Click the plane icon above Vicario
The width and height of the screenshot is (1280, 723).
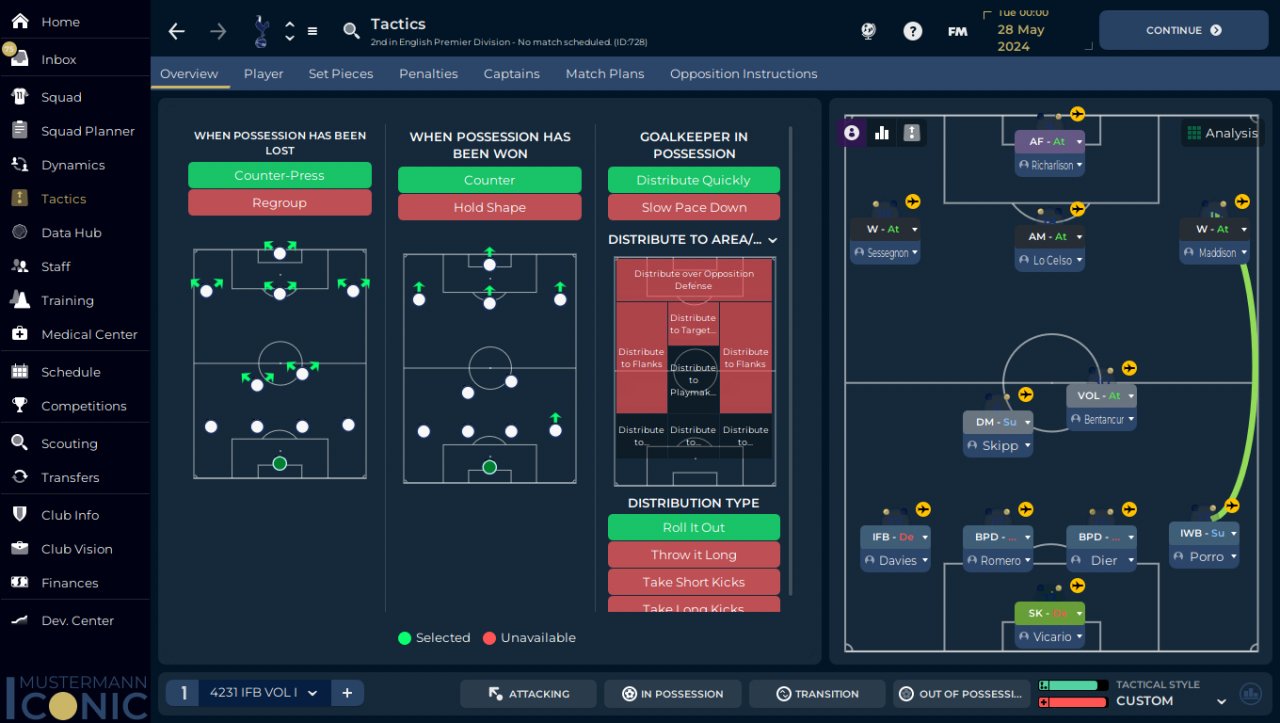pyautogui.click(x=1077, y=585)
